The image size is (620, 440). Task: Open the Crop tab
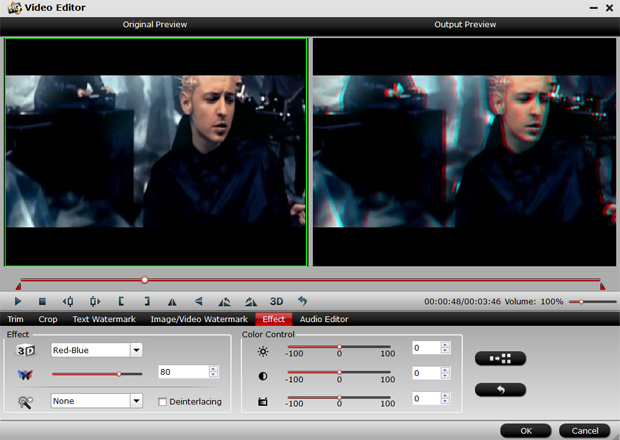point(48,319)
